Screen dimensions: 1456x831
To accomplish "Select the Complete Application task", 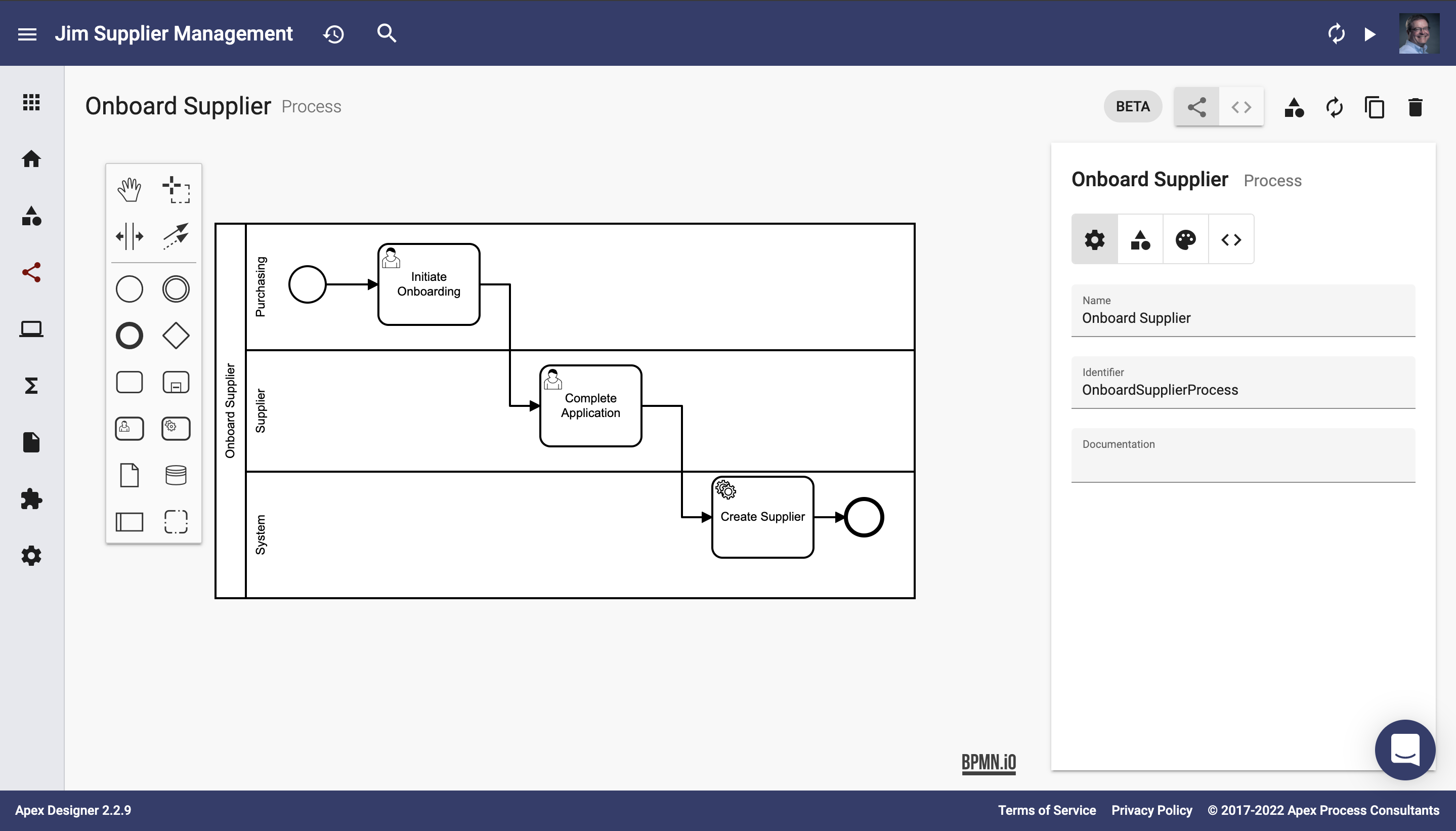I will pos(590,406).
